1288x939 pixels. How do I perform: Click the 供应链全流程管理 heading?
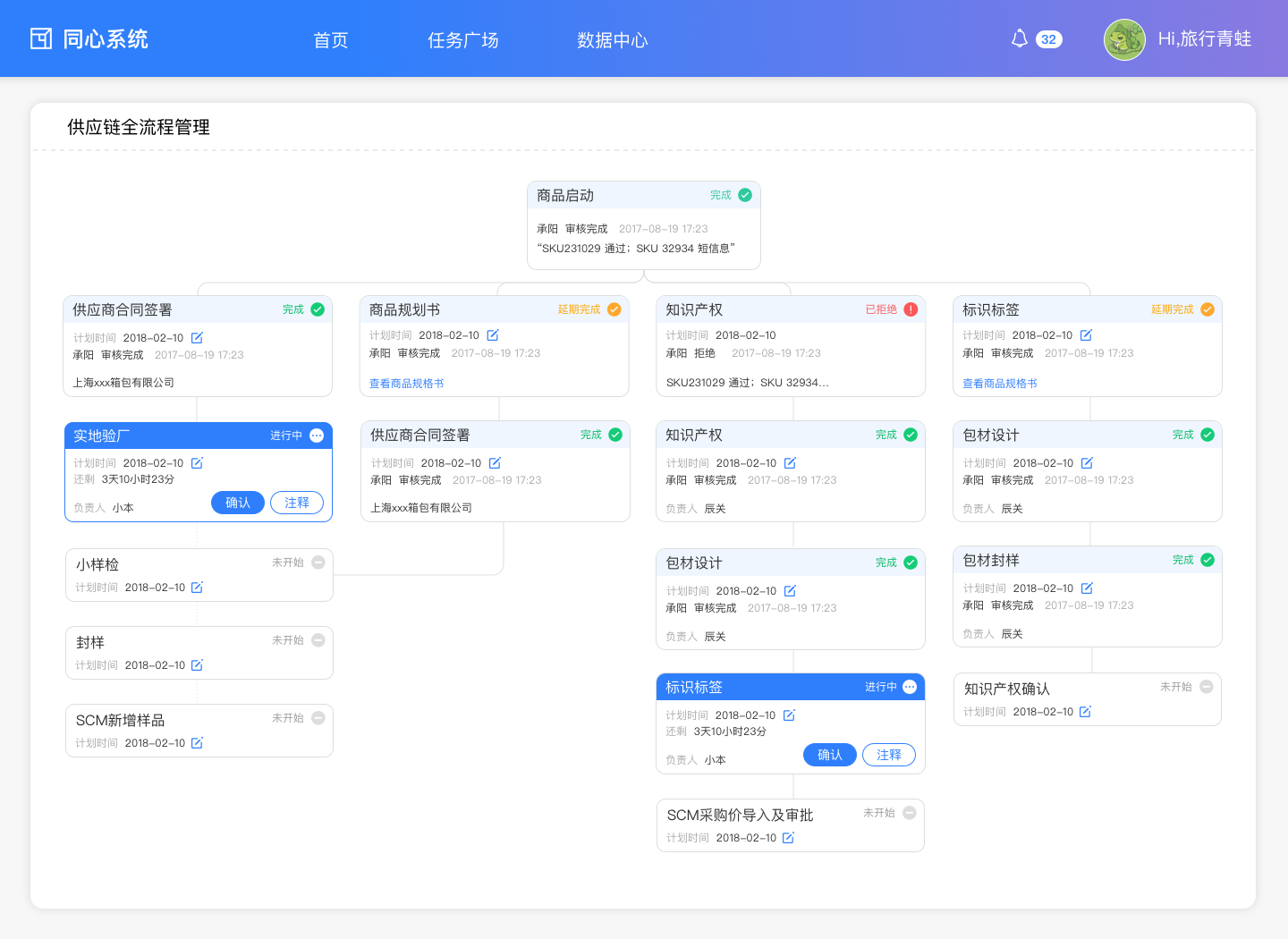(x=139, y=127)
